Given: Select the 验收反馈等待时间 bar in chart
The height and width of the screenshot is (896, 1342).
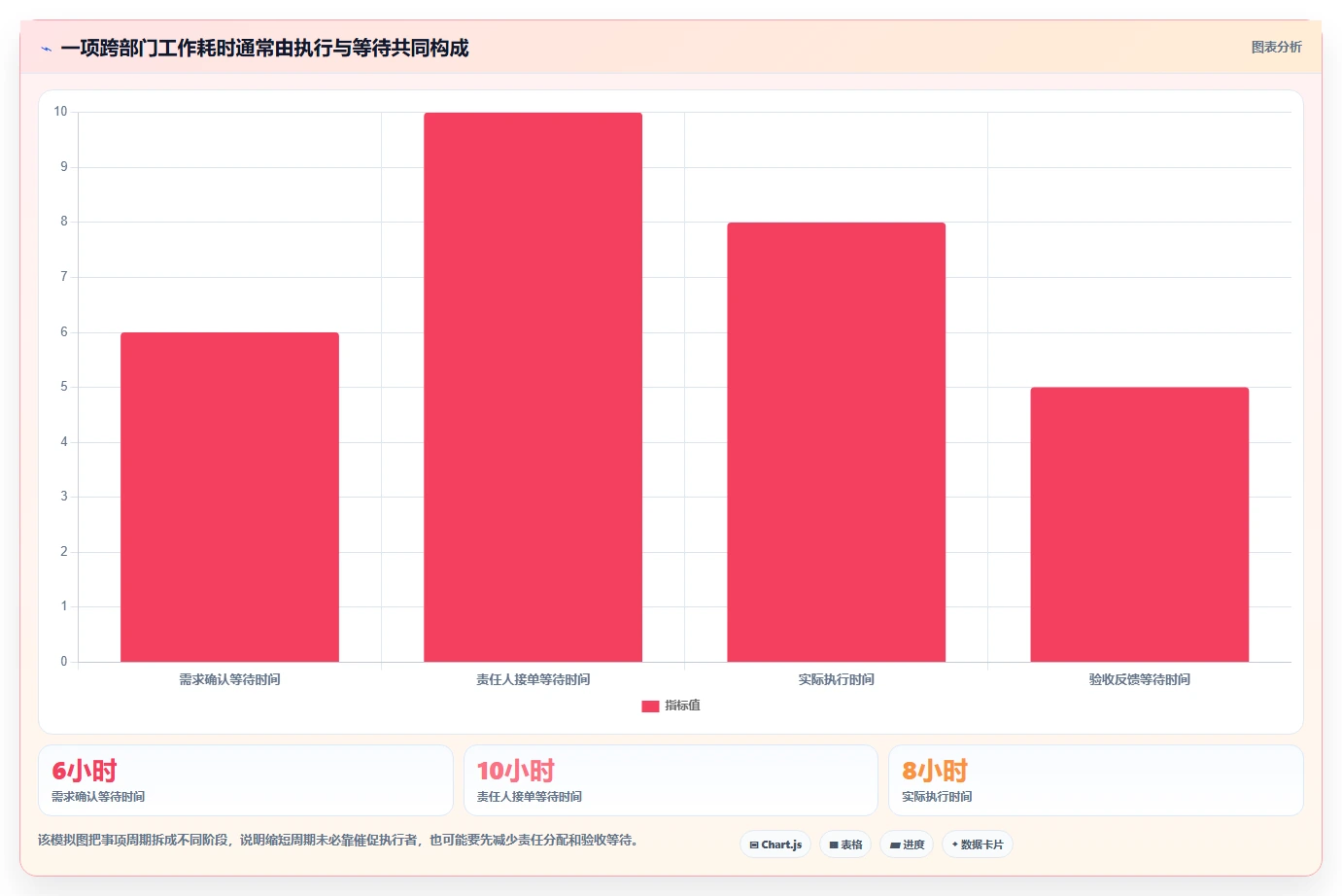Looking at the screenshot, I should click(1139, 525).
